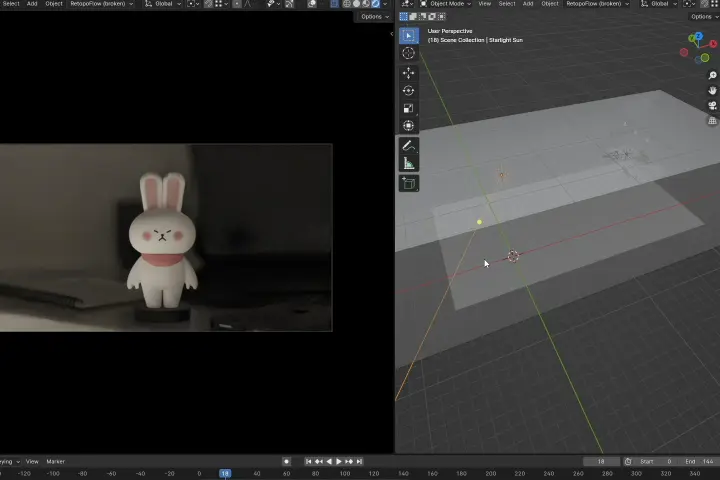Click the zoom magnifier icon in the right viewport
This screenshot has width=720, height=480.
click(x=712, y=75)
